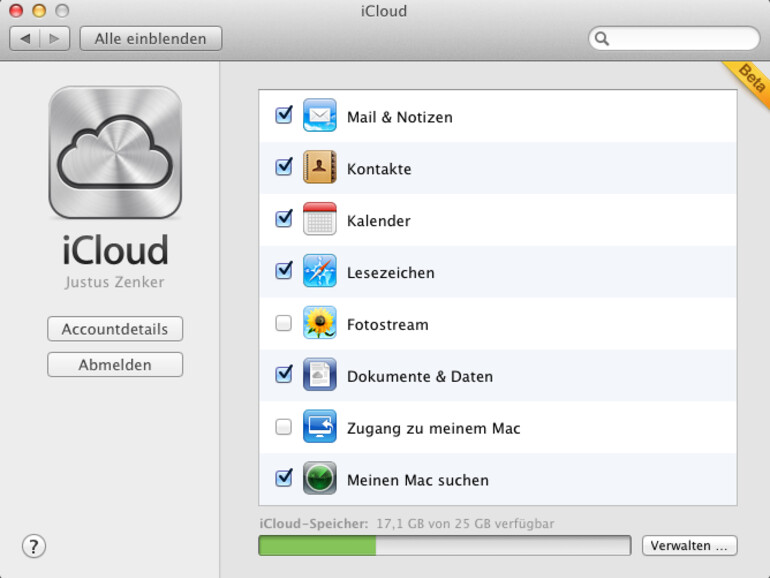Uncheck the Kontakte checkbox
The height and width of the screenshot is (578, 770).
[x=284, y=167]
